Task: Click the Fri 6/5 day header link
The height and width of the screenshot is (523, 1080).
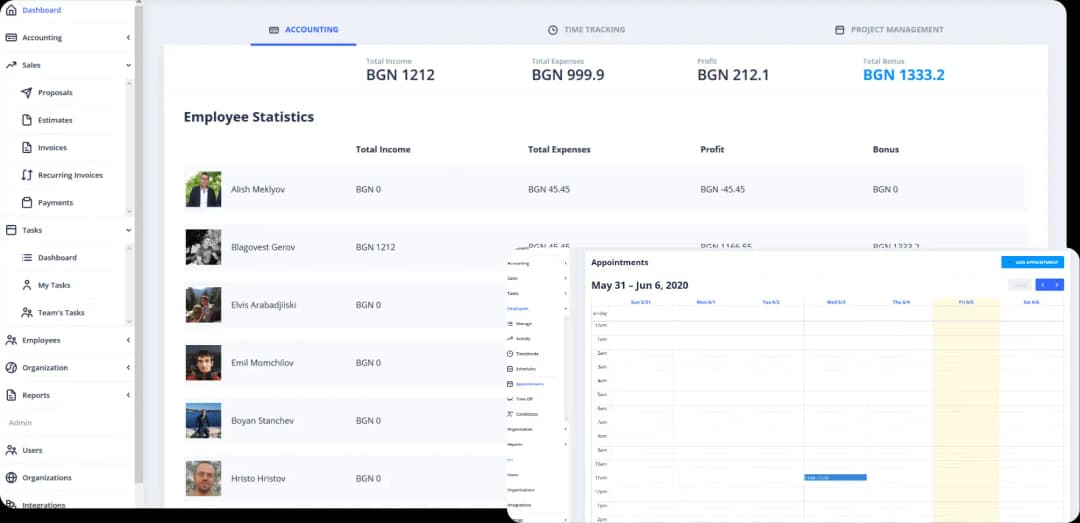Action: point(966,302)
